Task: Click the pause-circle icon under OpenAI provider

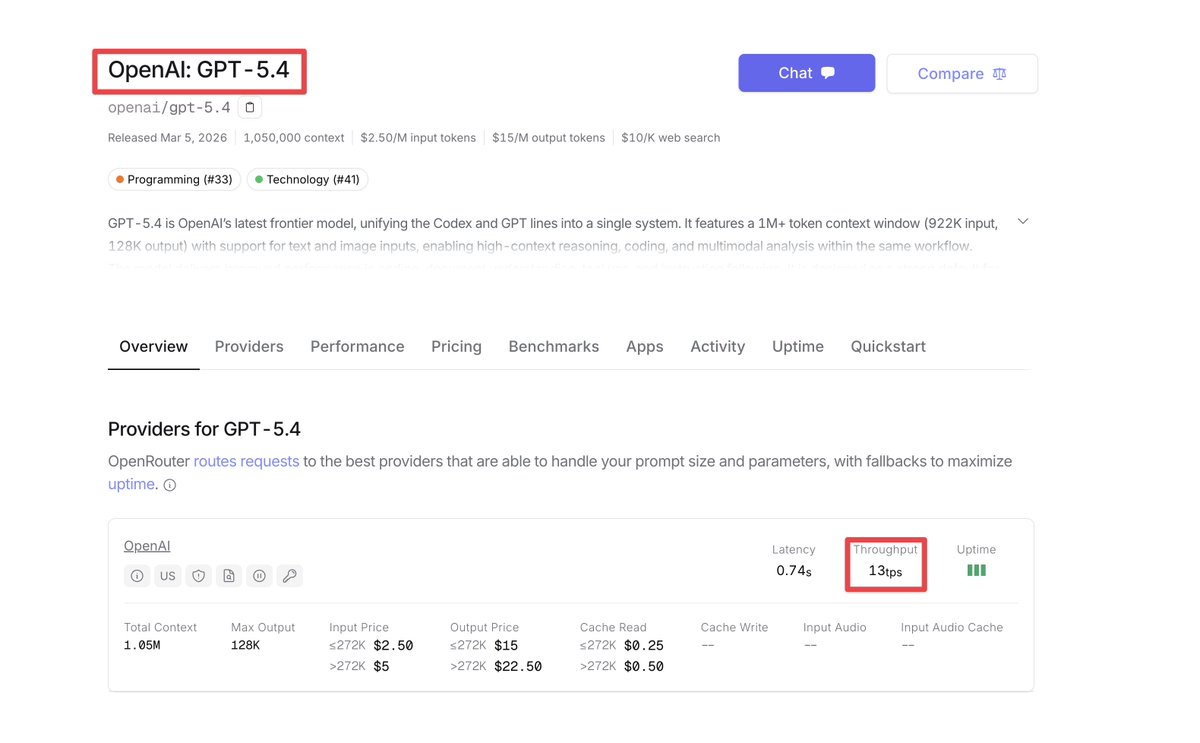Action: (x=259, y=576)
